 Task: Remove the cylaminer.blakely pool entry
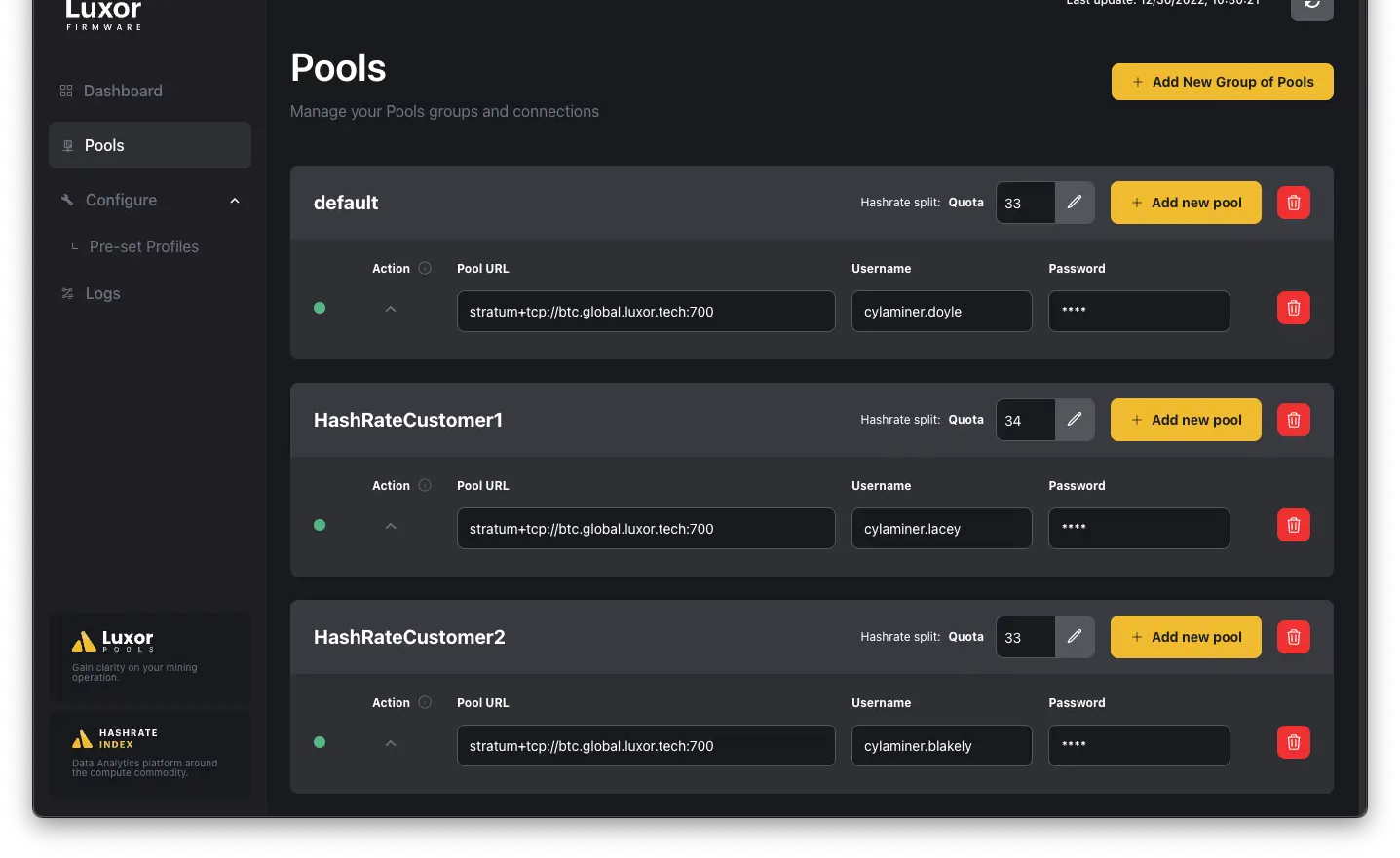point(1293,743)
